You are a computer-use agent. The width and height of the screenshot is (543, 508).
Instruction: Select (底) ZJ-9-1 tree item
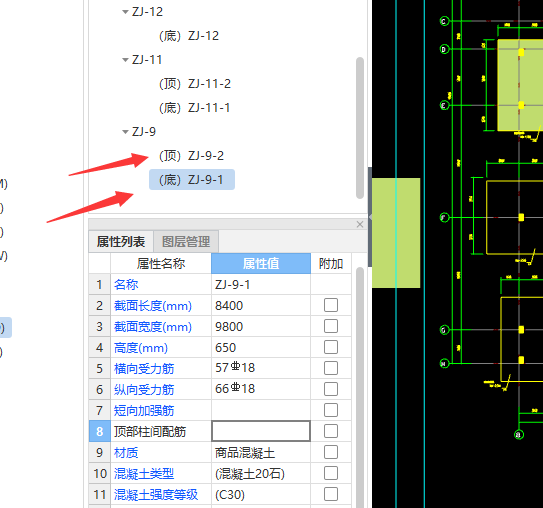click(x=192, y=180)
